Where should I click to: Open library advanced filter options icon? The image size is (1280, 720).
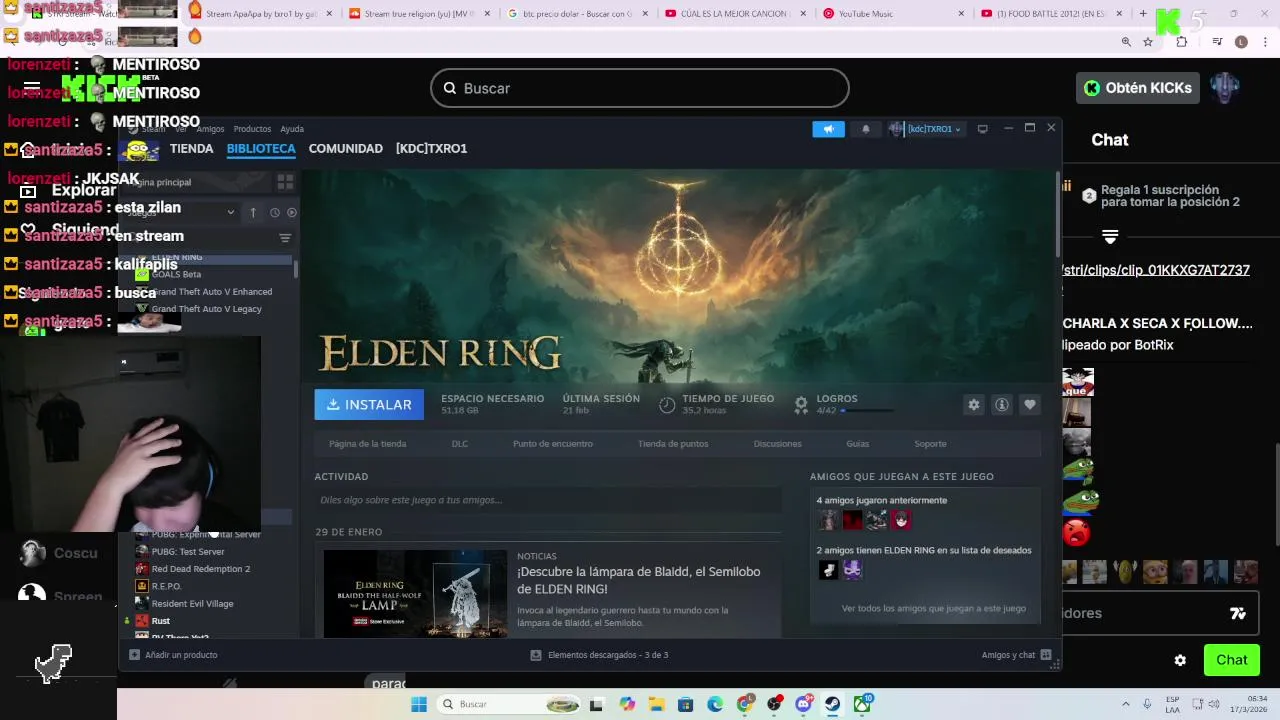[x=285, y=238]
